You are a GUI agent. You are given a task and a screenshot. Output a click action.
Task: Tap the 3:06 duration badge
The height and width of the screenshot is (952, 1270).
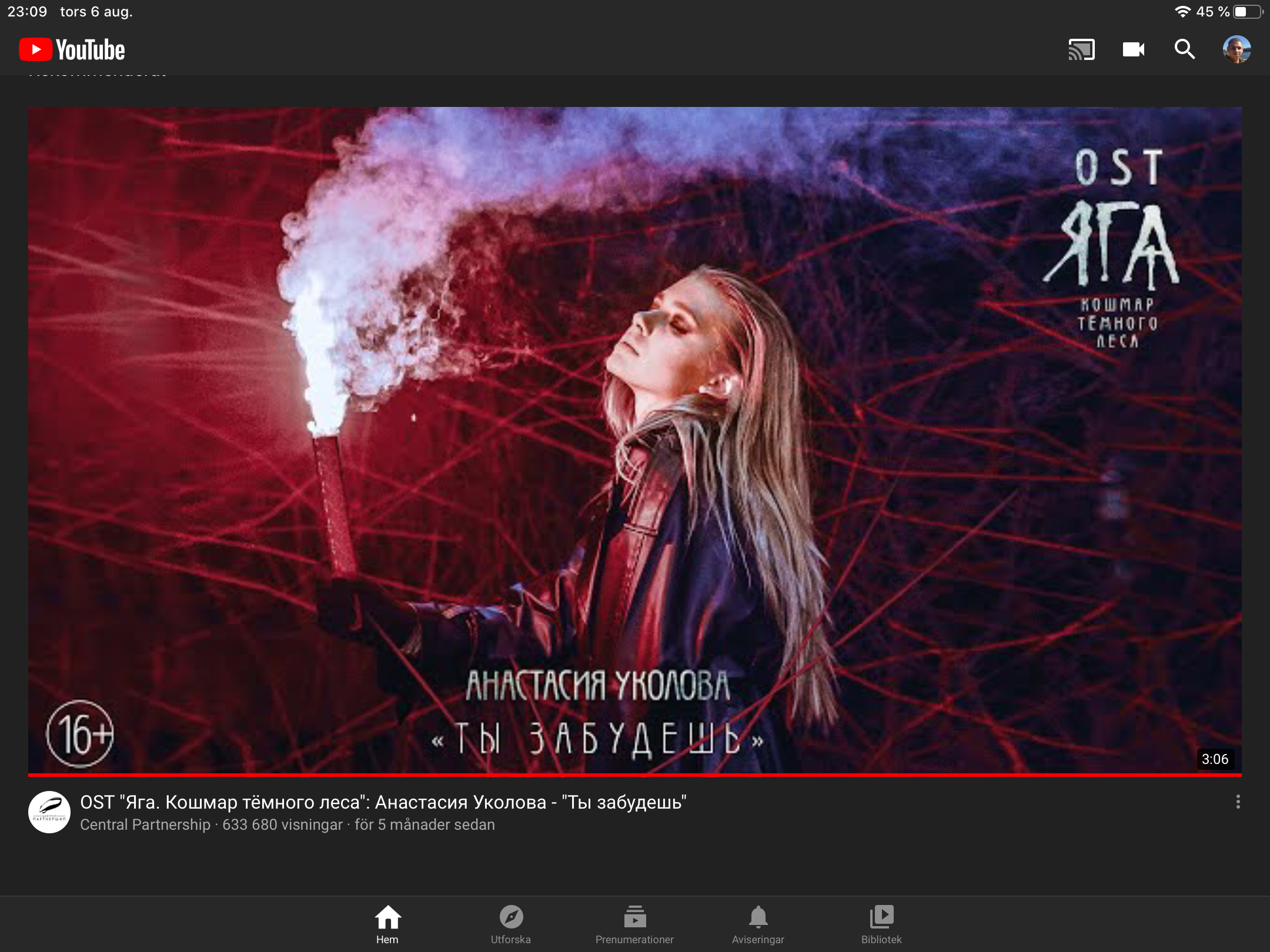pyautogui.click(x=1215, y=759)
